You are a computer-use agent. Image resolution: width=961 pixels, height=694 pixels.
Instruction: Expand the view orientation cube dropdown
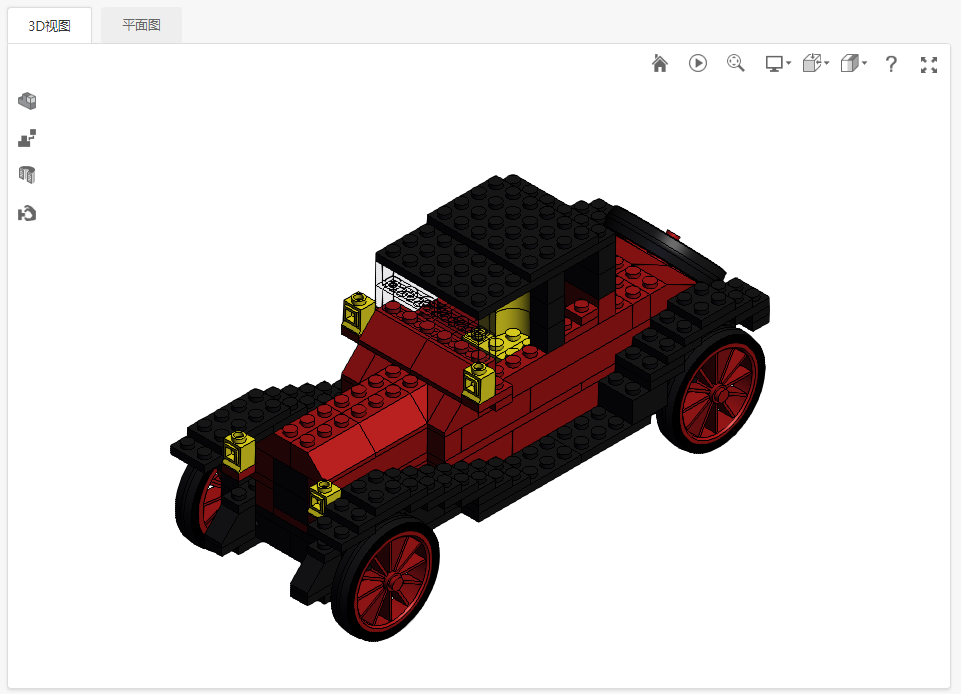816,63
